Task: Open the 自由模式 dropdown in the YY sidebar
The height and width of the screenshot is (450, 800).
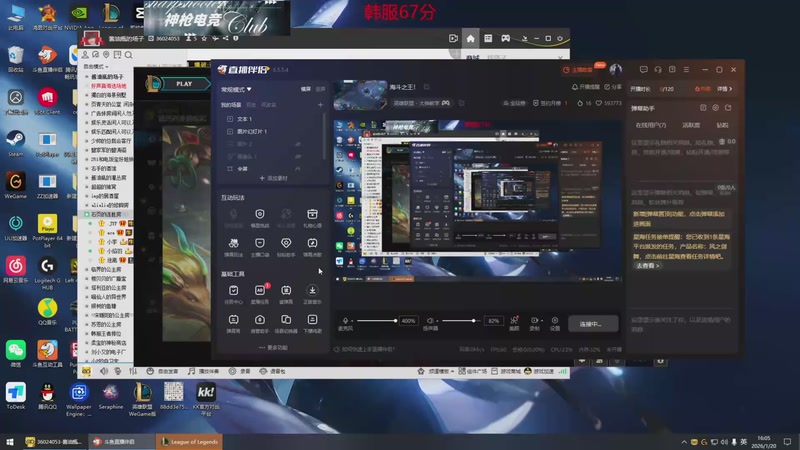Action: [96, 66]
